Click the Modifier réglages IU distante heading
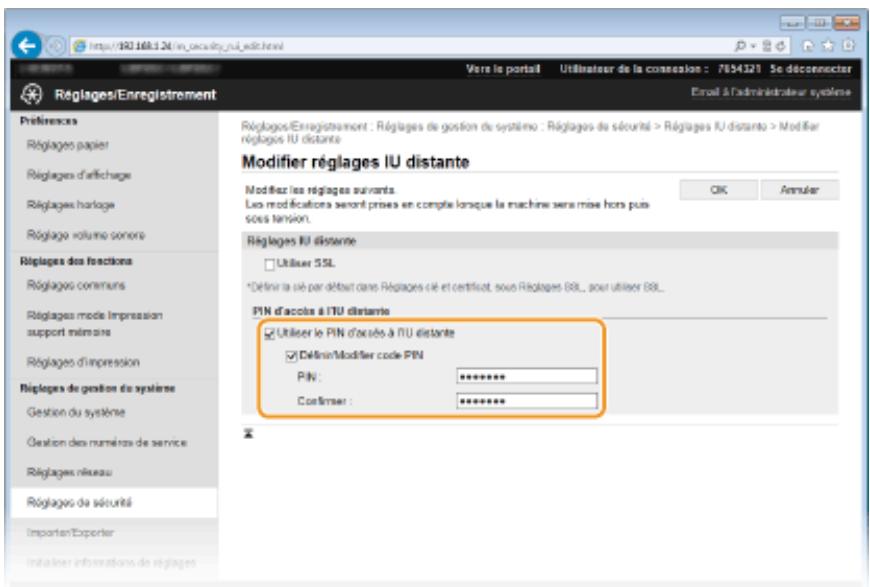The width and height of the screenshot is (870, 587). (356, 162)
